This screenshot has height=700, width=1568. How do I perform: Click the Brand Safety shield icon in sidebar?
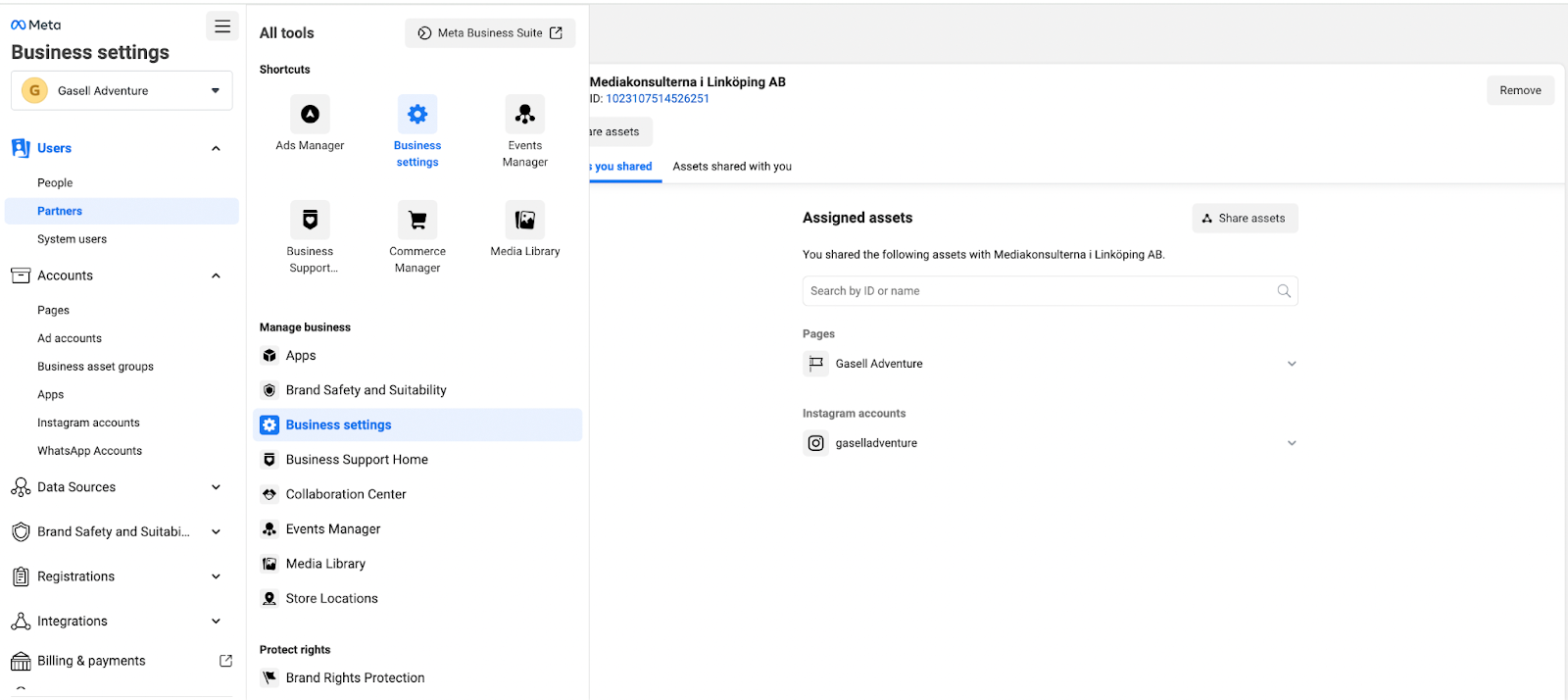pyautogui.click(x=21, y=531)
